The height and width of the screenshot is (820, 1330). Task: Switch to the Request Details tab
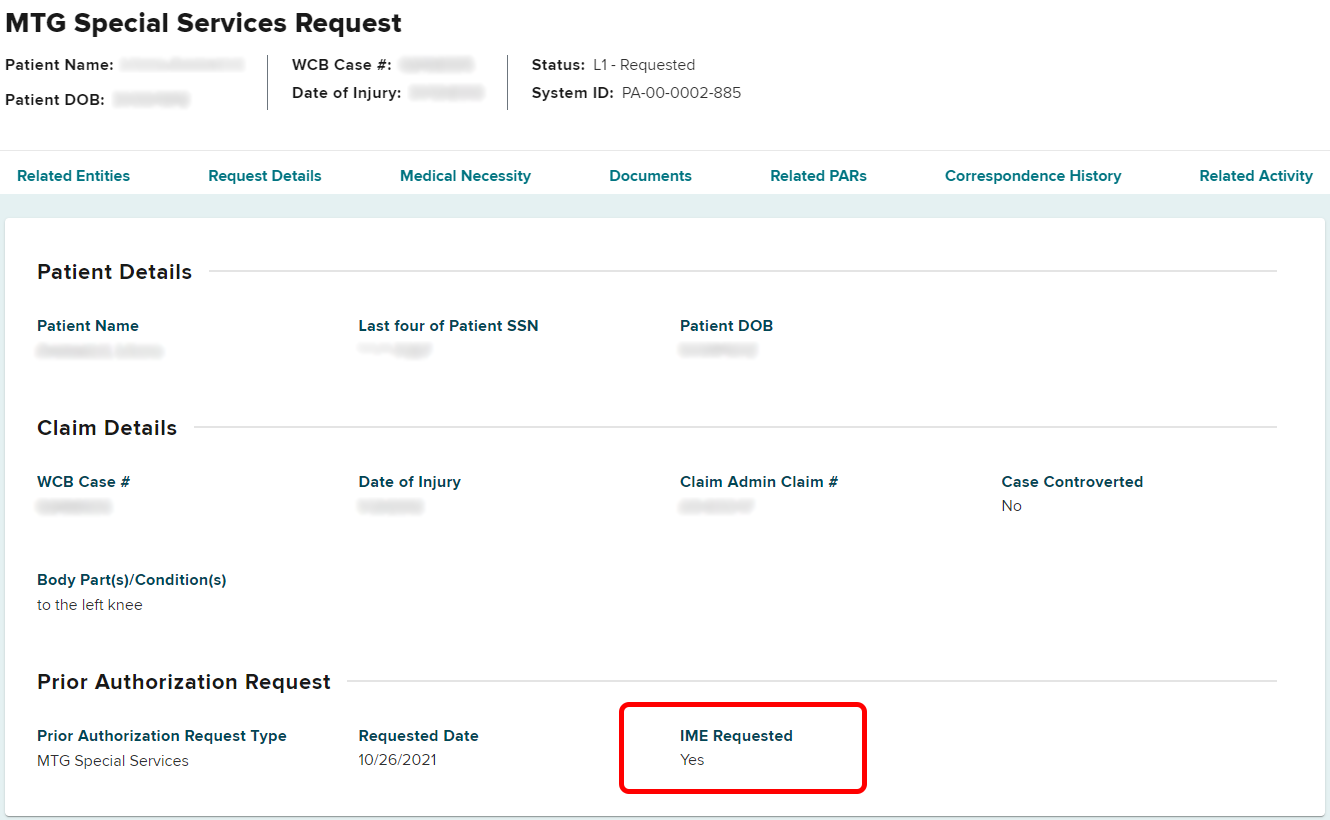coord(264,176)
